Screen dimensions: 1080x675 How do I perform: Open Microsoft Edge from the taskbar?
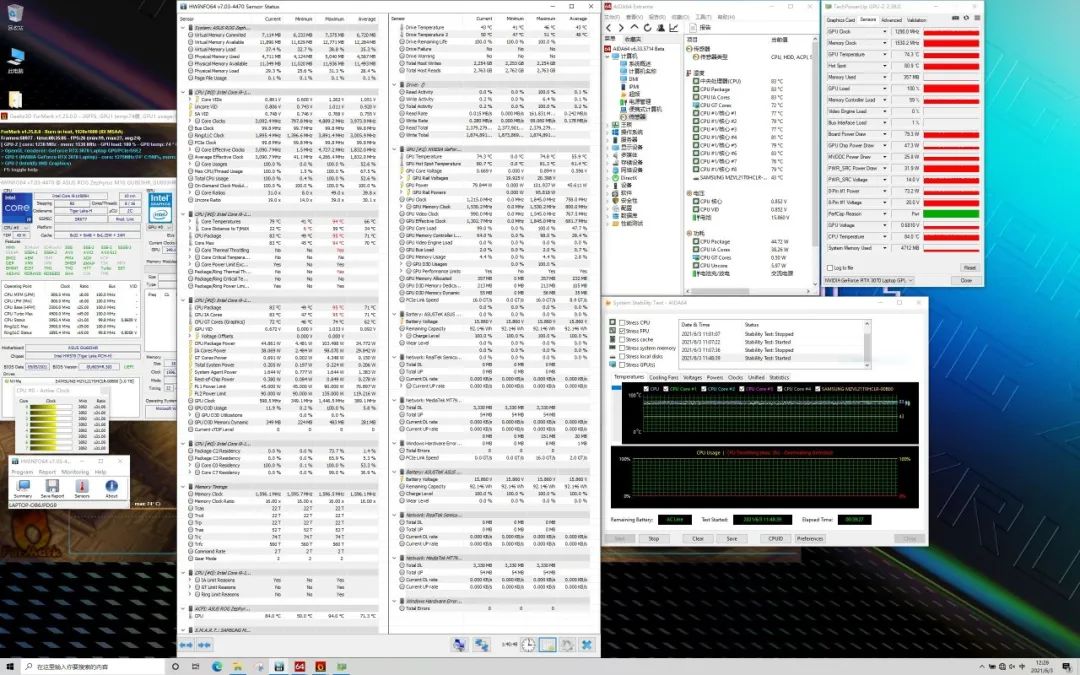click(218, 665)
